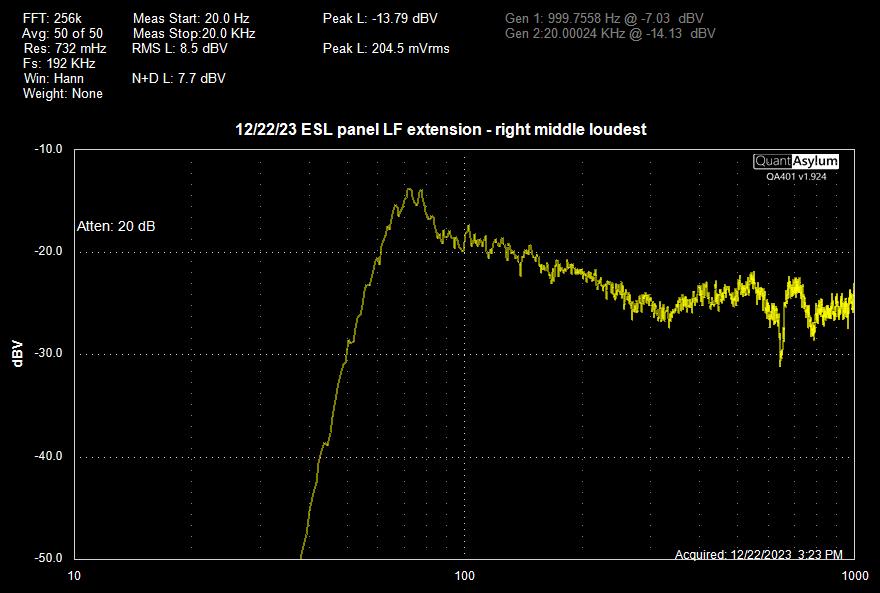The image size is (880, 593).
Task: Click the Gen 1 999.7558 Hz line
Action: [x=604, y=19]
